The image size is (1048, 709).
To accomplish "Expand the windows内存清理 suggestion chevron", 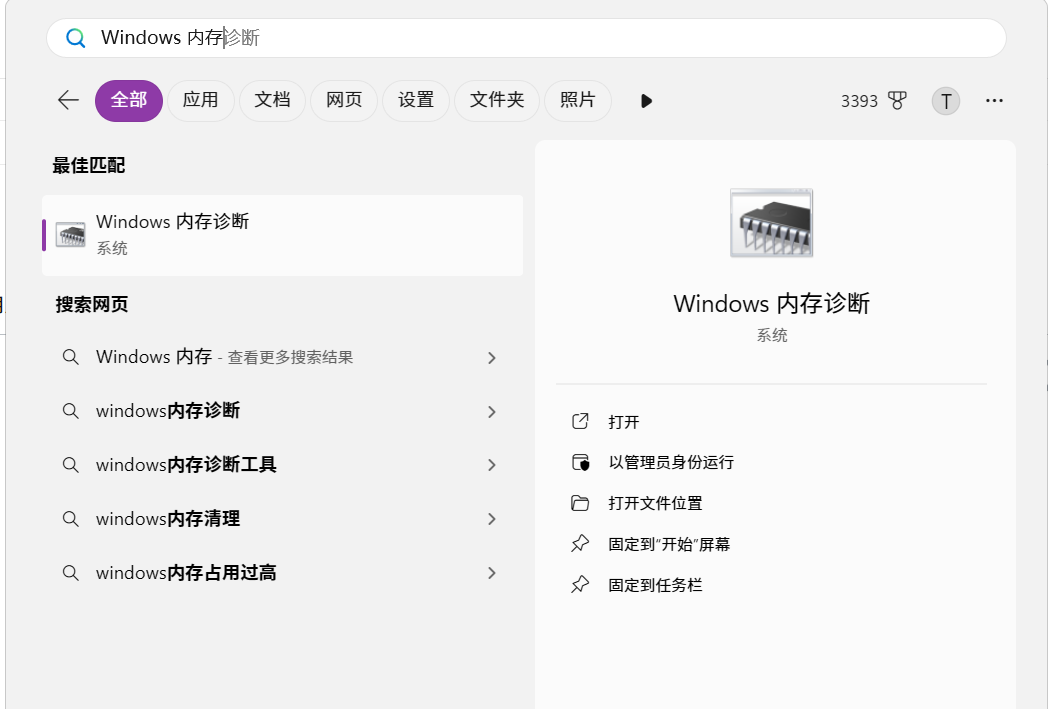I will pyautogui.click(x=491, y=519).
